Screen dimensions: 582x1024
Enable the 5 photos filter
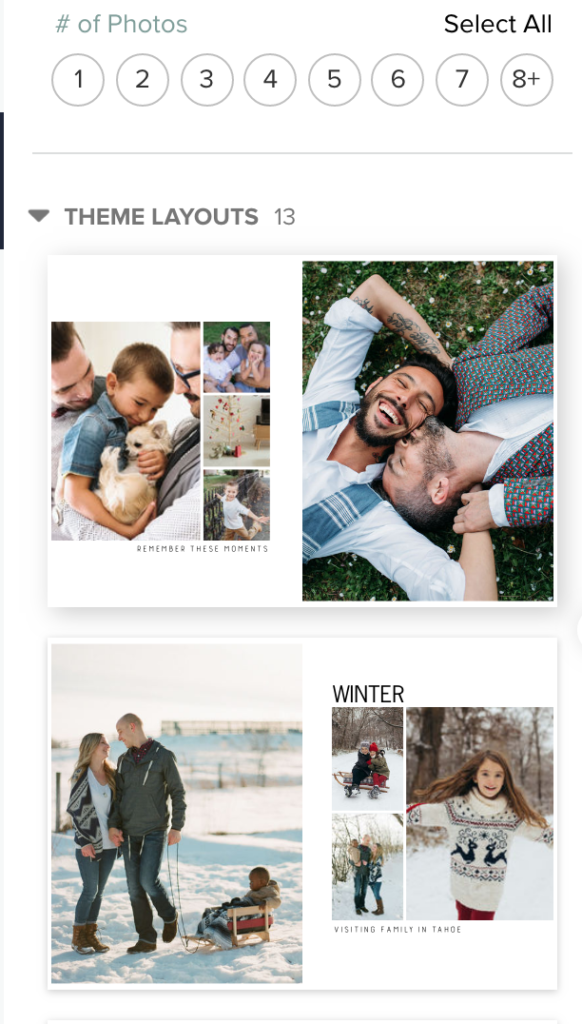[334, 80]
